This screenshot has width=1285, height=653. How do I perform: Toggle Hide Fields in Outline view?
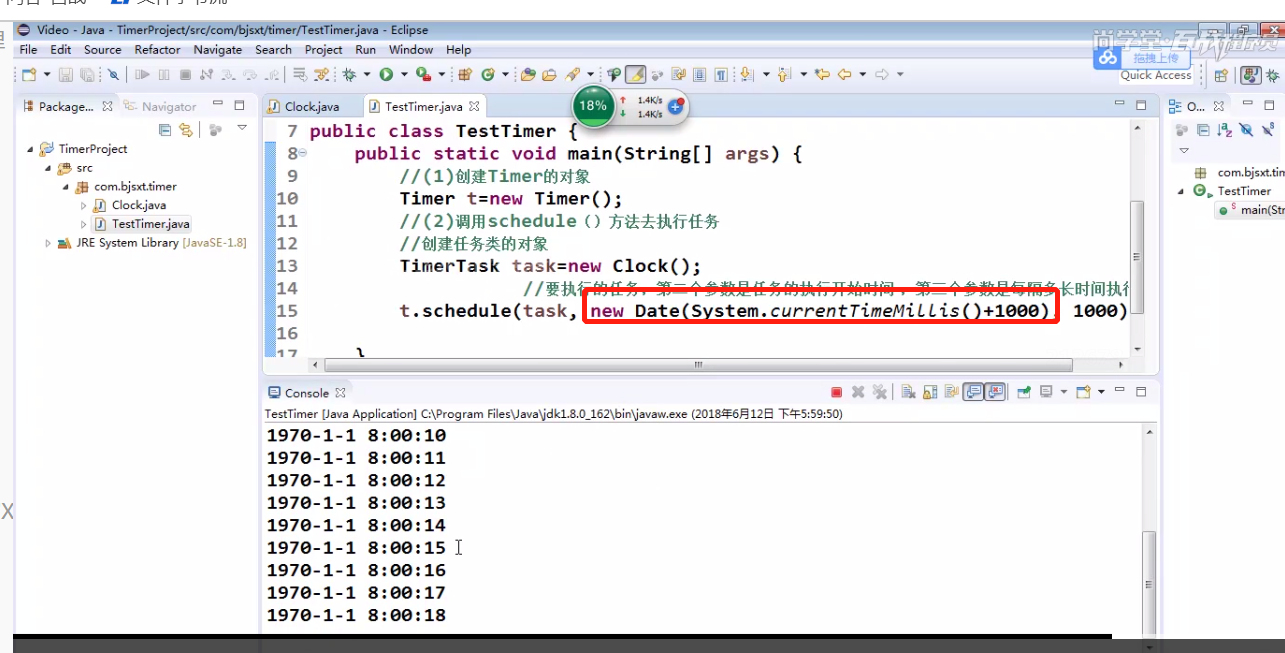[x=1245, y=130]
